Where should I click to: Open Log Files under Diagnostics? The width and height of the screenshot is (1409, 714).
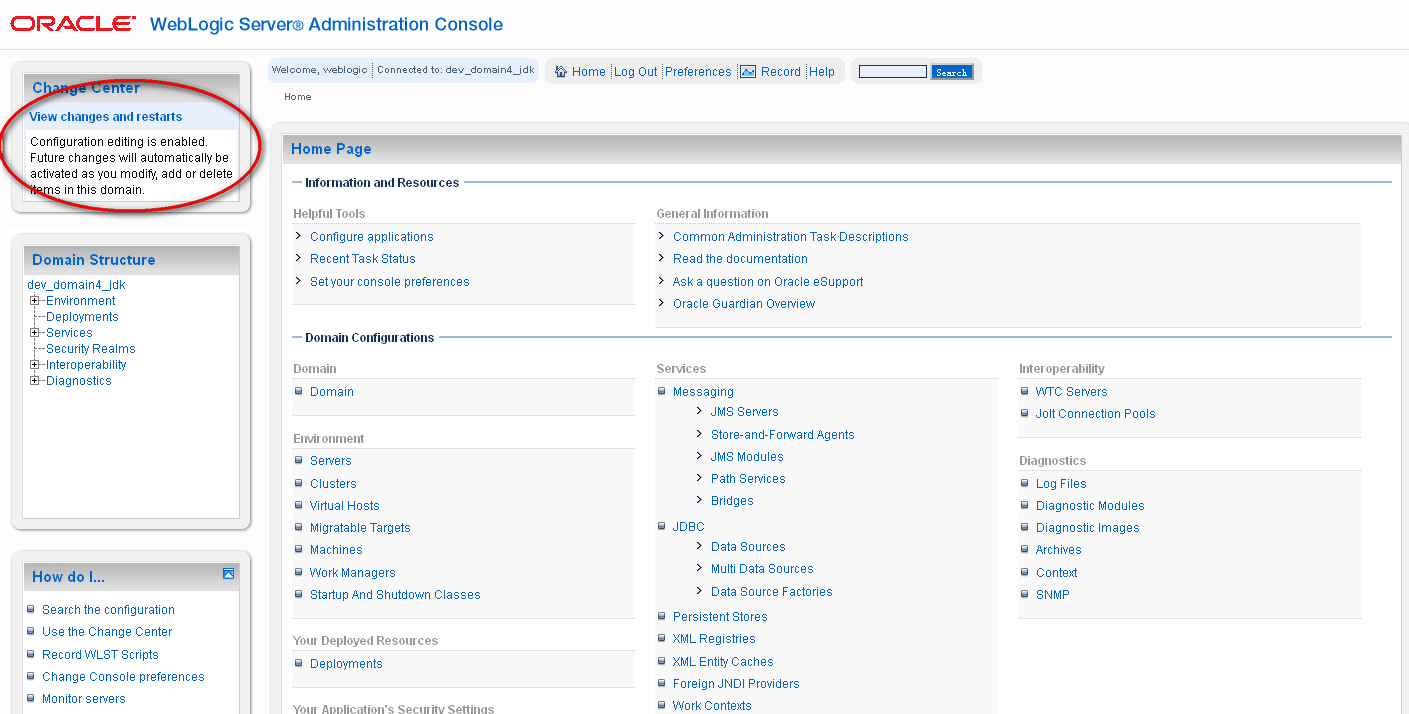1061,484
